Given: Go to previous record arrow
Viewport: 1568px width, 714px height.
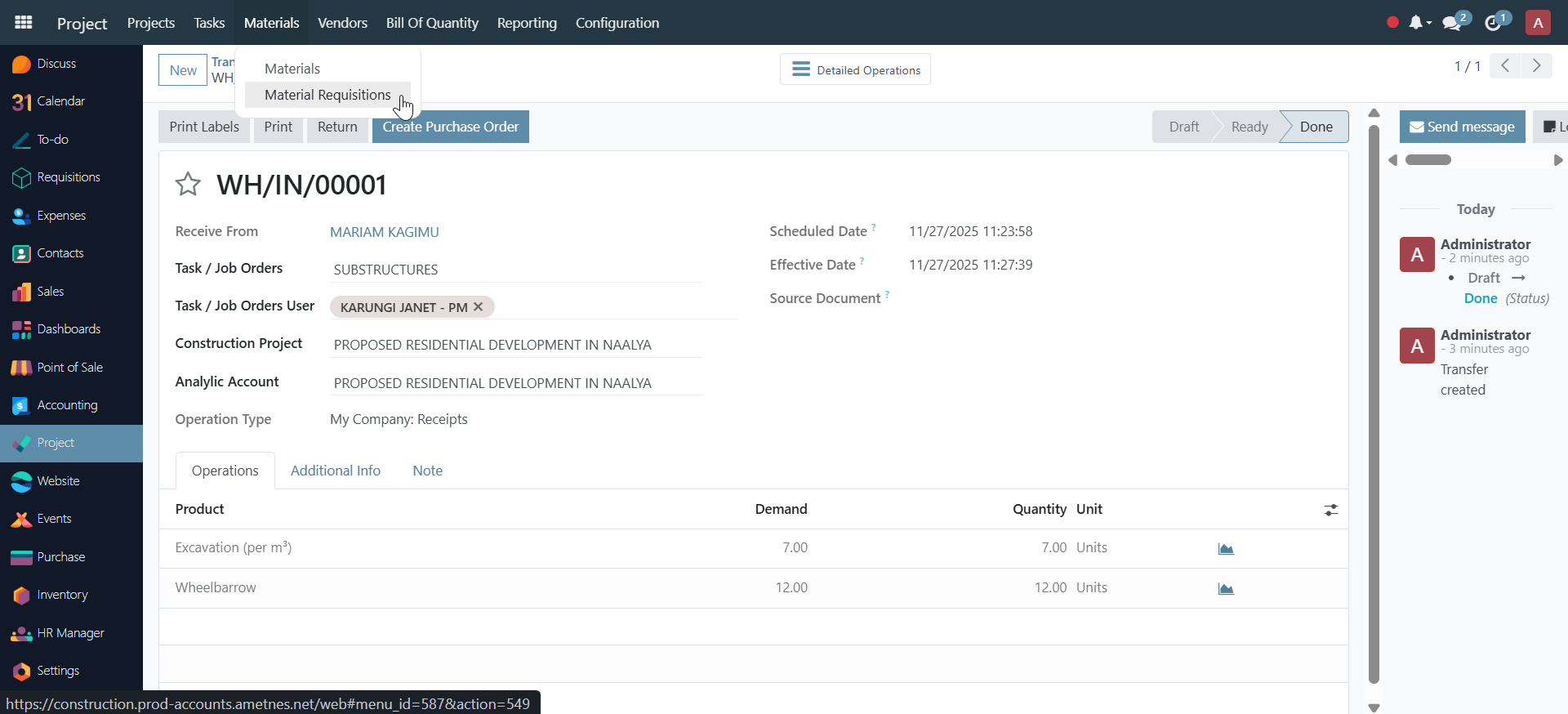Looking at the screenshot, I should 1504,66.
